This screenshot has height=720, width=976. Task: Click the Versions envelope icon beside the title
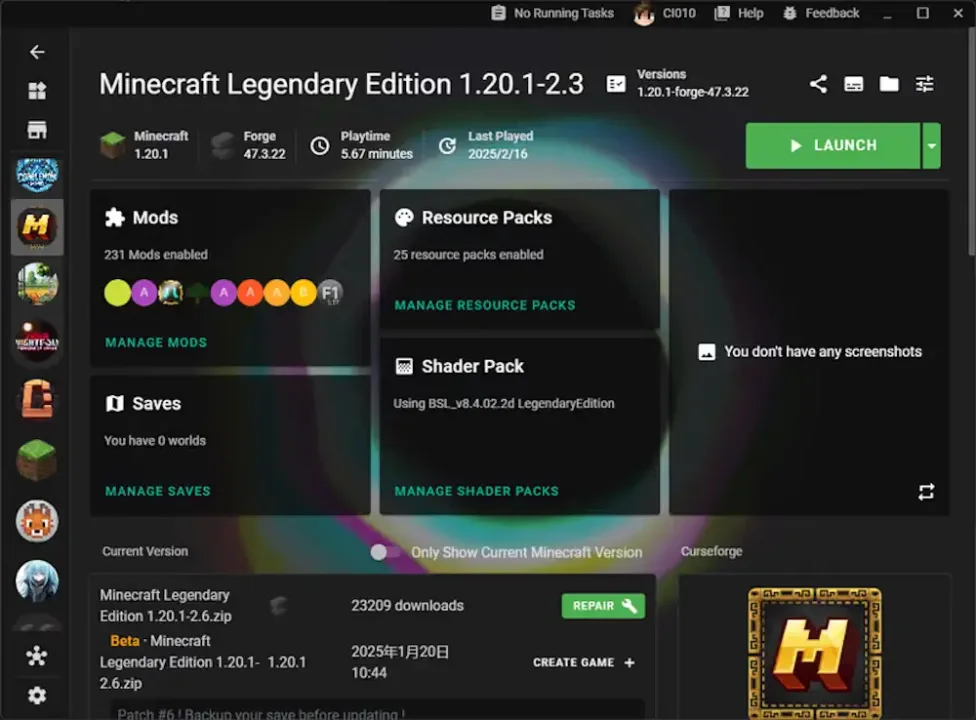pos(617,83)
